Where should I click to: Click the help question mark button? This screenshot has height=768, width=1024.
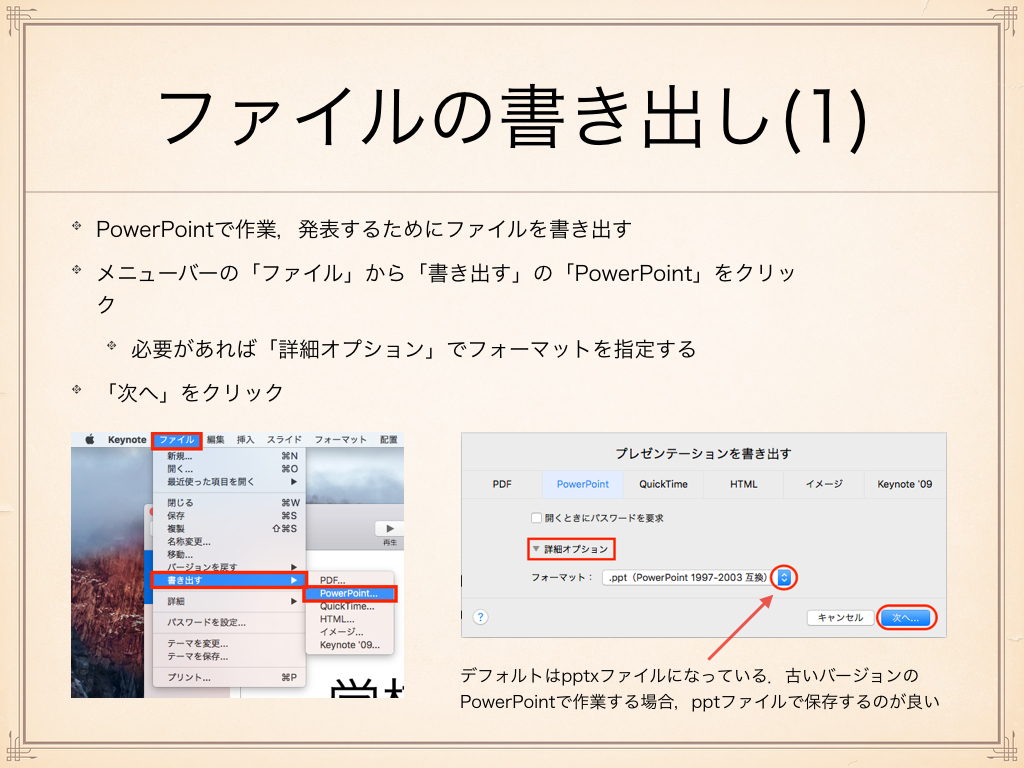[481, 617]
